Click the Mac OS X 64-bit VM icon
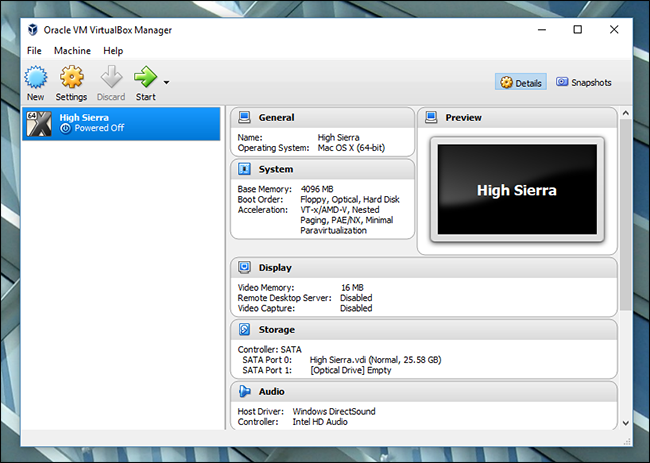 [x=39, y=124]
